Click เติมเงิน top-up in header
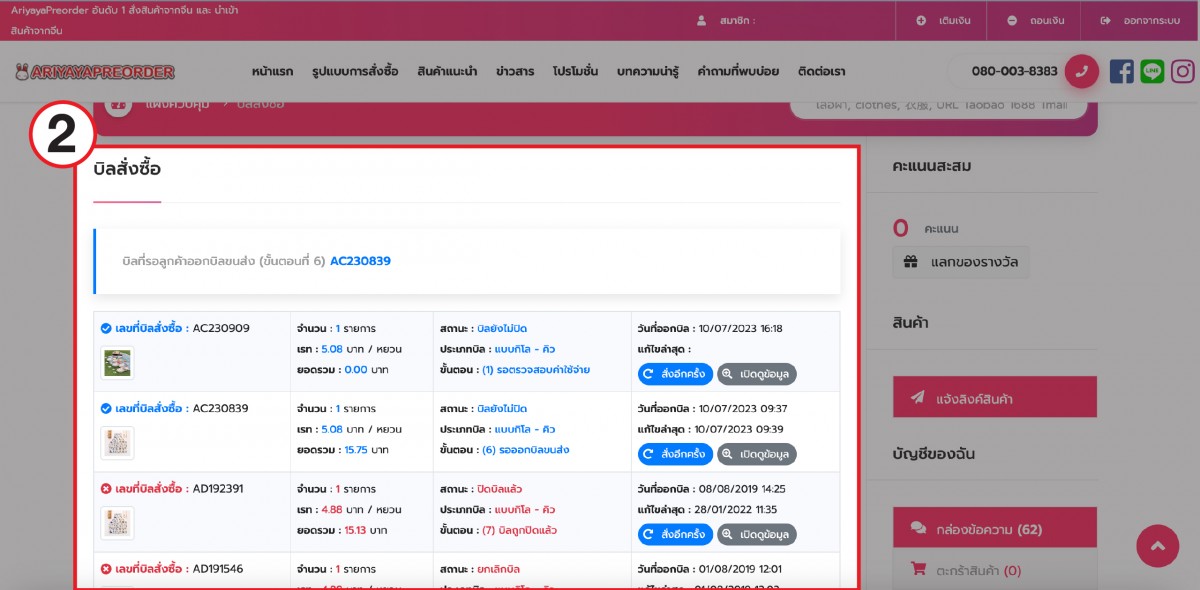 (936, 20)
